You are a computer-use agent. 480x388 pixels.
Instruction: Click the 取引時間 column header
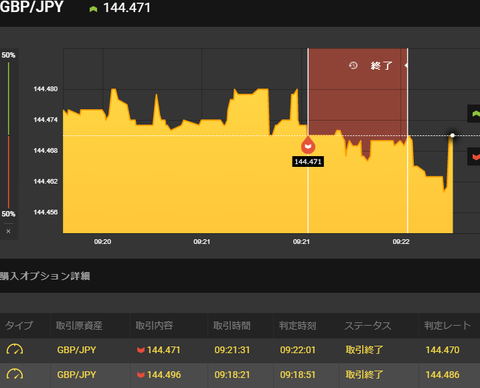point(232,325)
